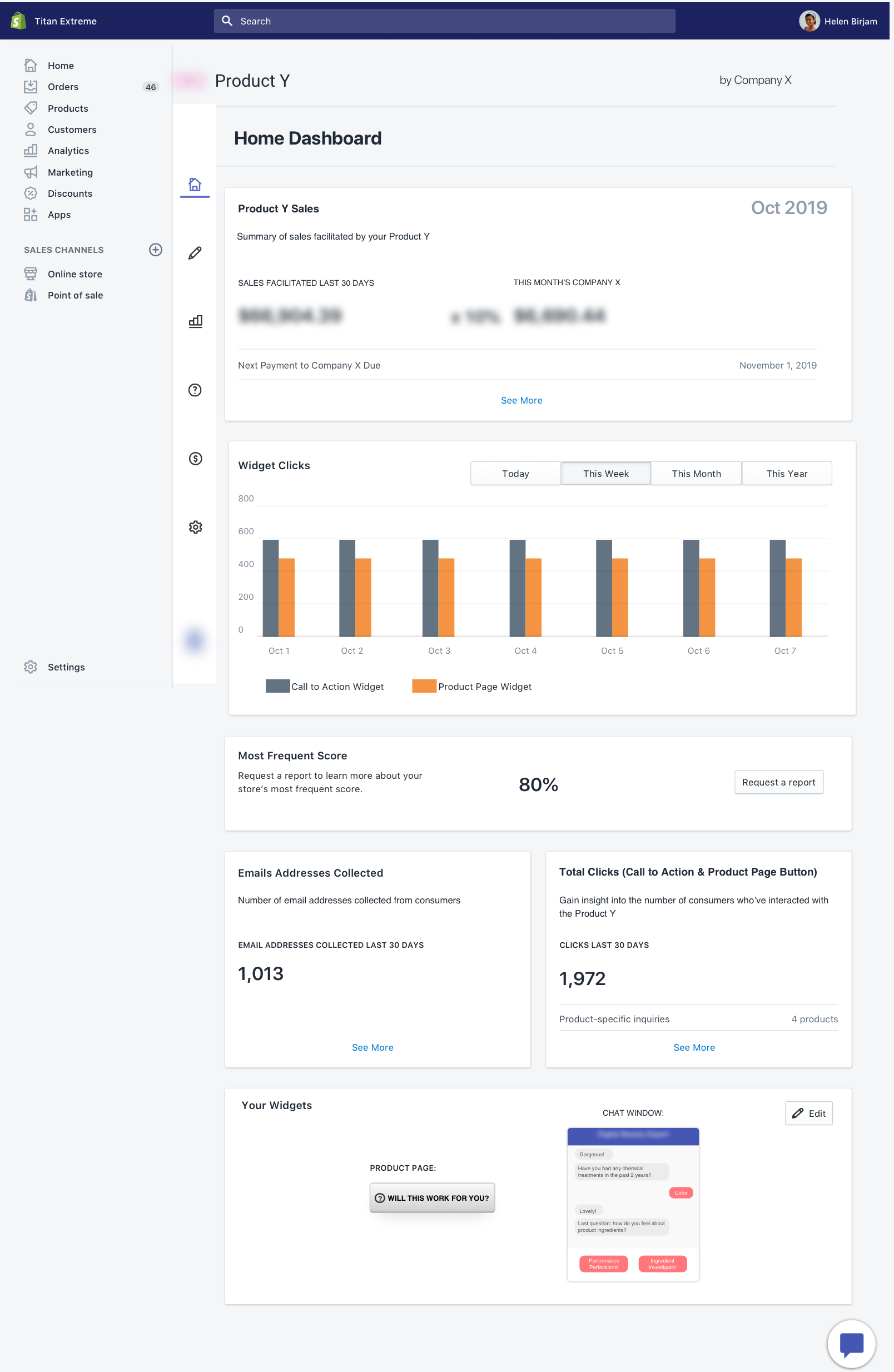894x1372 pixels.
Task: Open Apps in the sidebar
Action: (48, 215)
